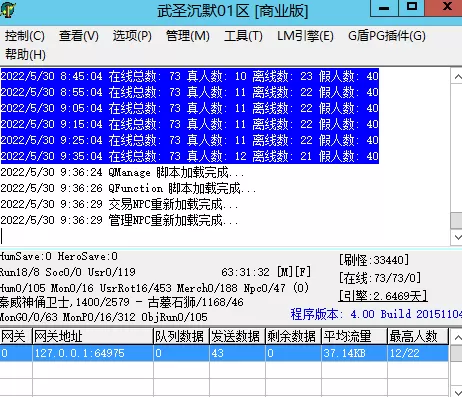Click the [在线:73/73/0] status text
The image size is (462, 397).
pyautogui.click(x=380, y=278)
